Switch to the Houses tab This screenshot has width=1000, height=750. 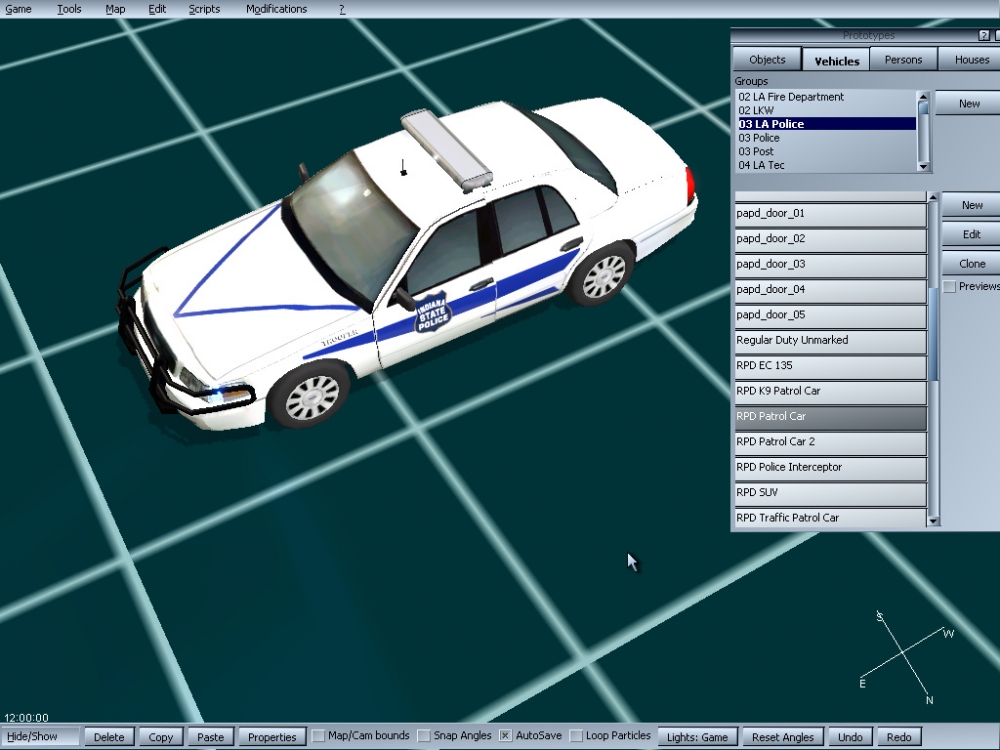tap(971, 59)
